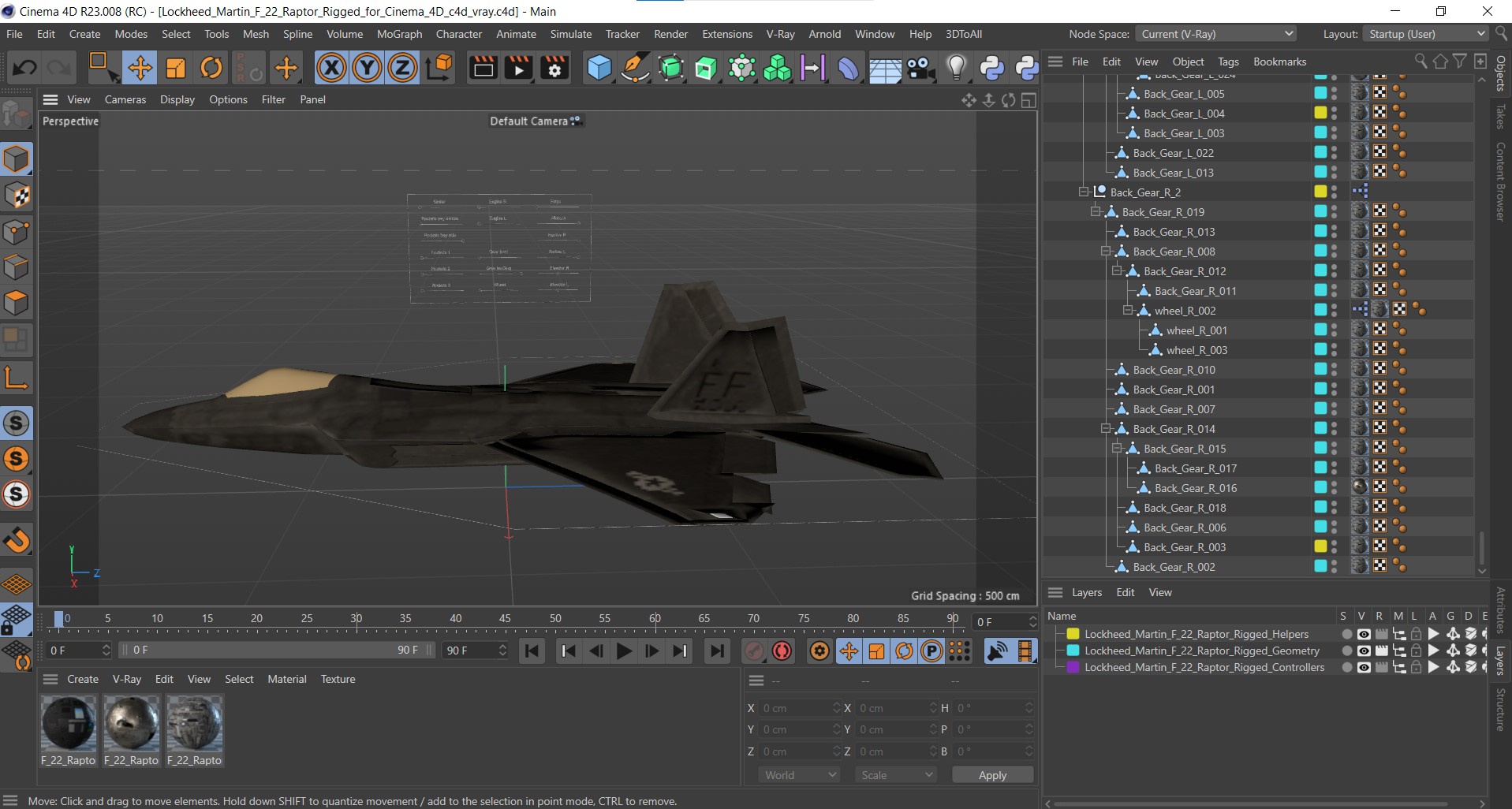Collapse the Back_Gear_R_2 tree node

[x=1084, y=192]
